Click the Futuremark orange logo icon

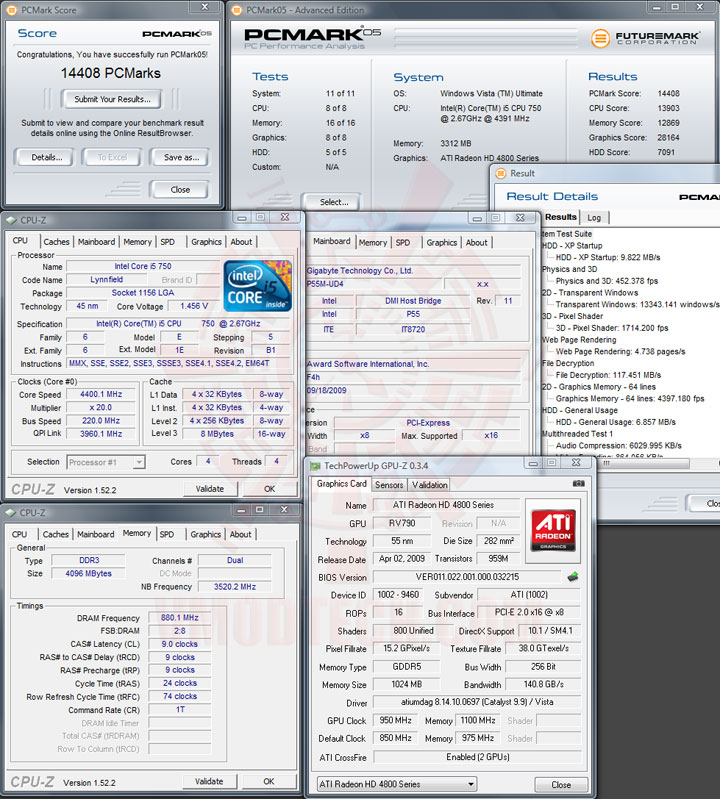[x=601, y=38]
